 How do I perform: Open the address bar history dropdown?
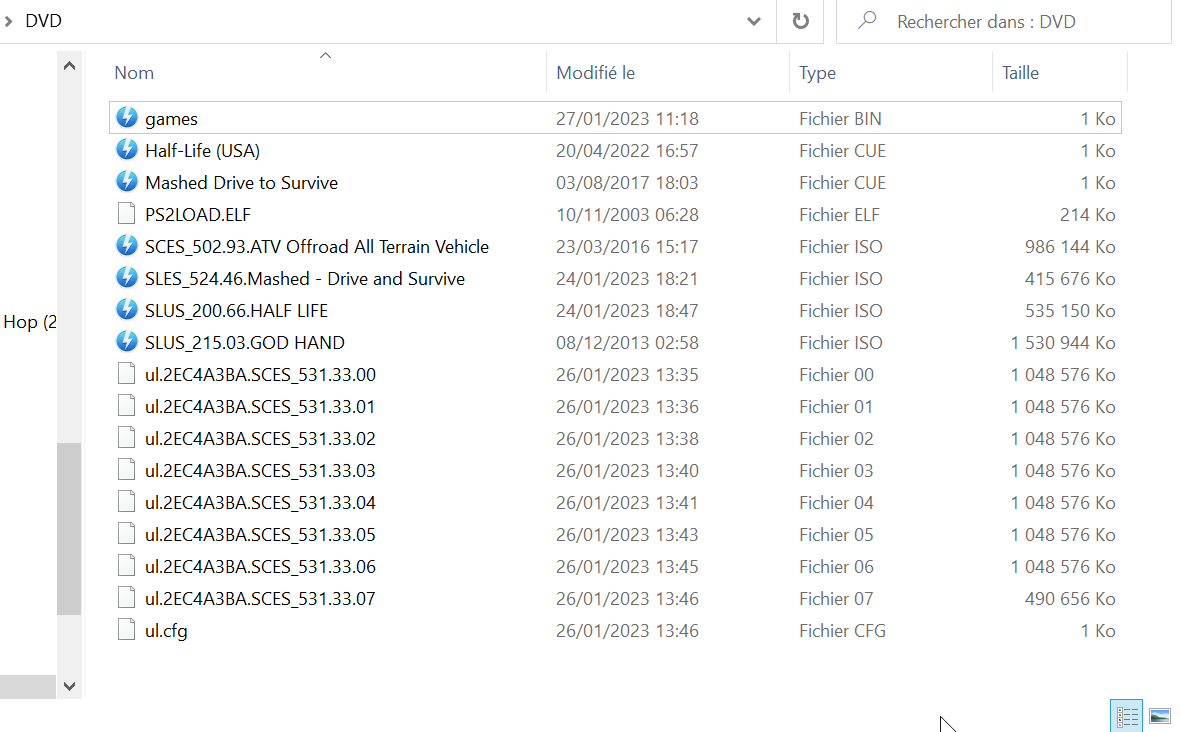(753, 21)
